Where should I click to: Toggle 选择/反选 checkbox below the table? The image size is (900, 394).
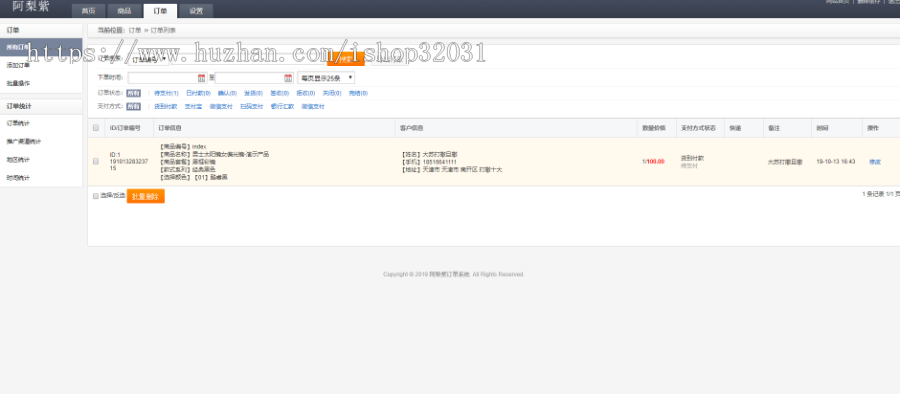[x=96, y=196]
